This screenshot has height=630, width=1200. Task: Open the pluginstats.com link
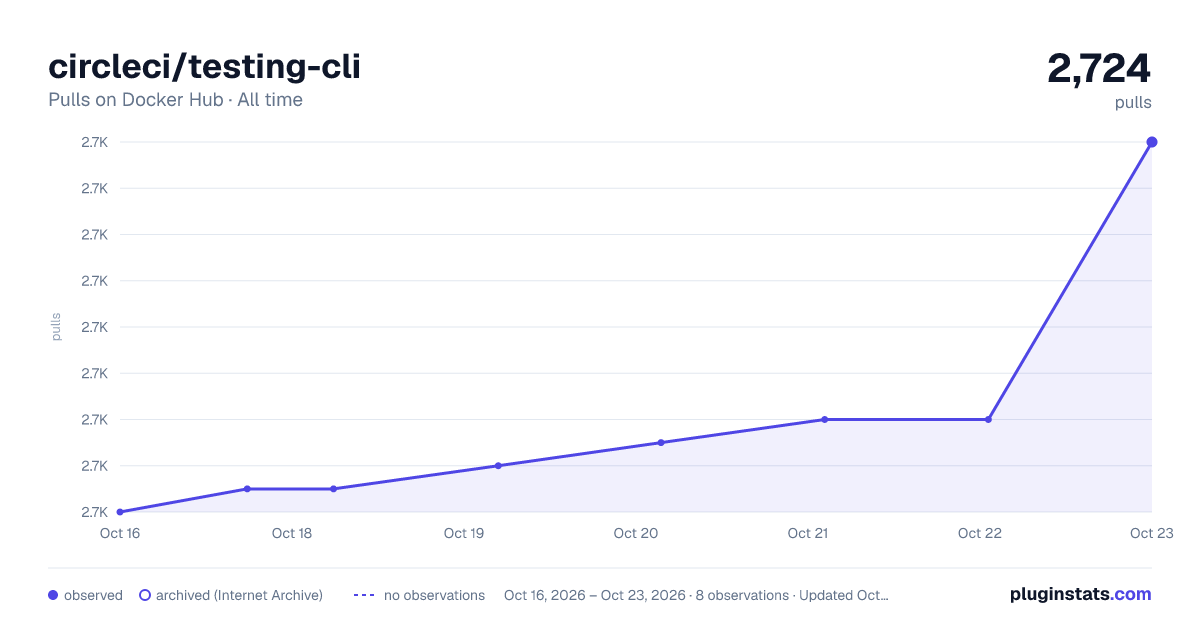(1080, 594)
